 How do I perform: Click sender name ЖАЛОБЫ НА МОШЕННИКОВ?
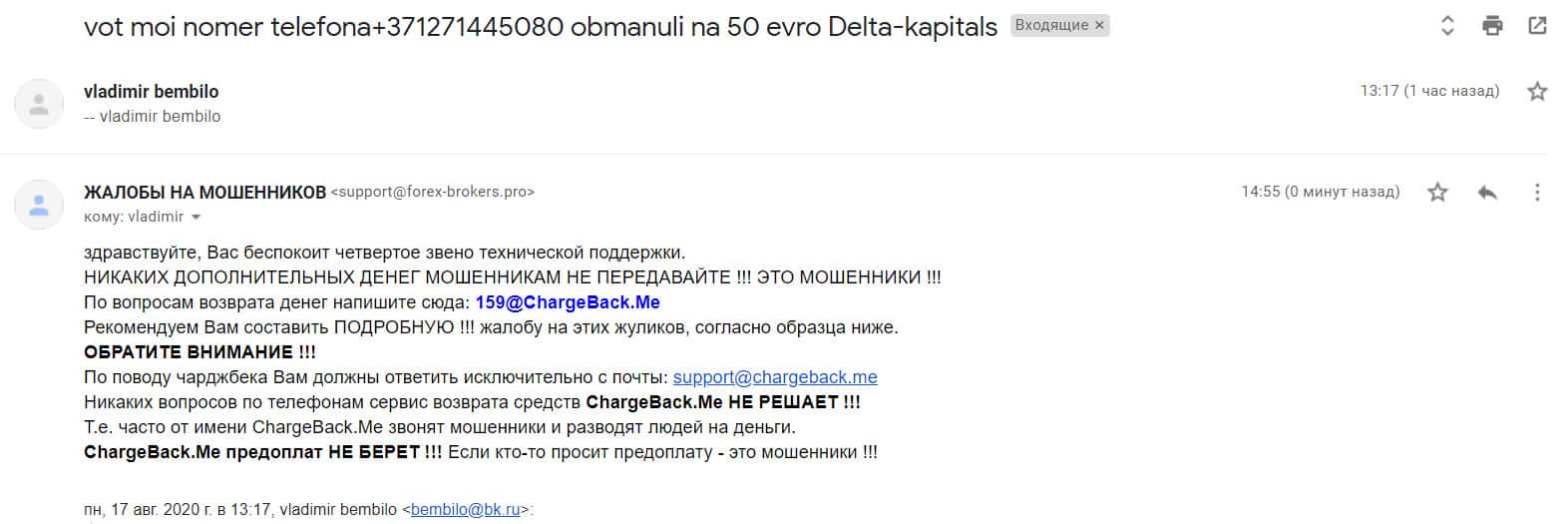(204, 192)
